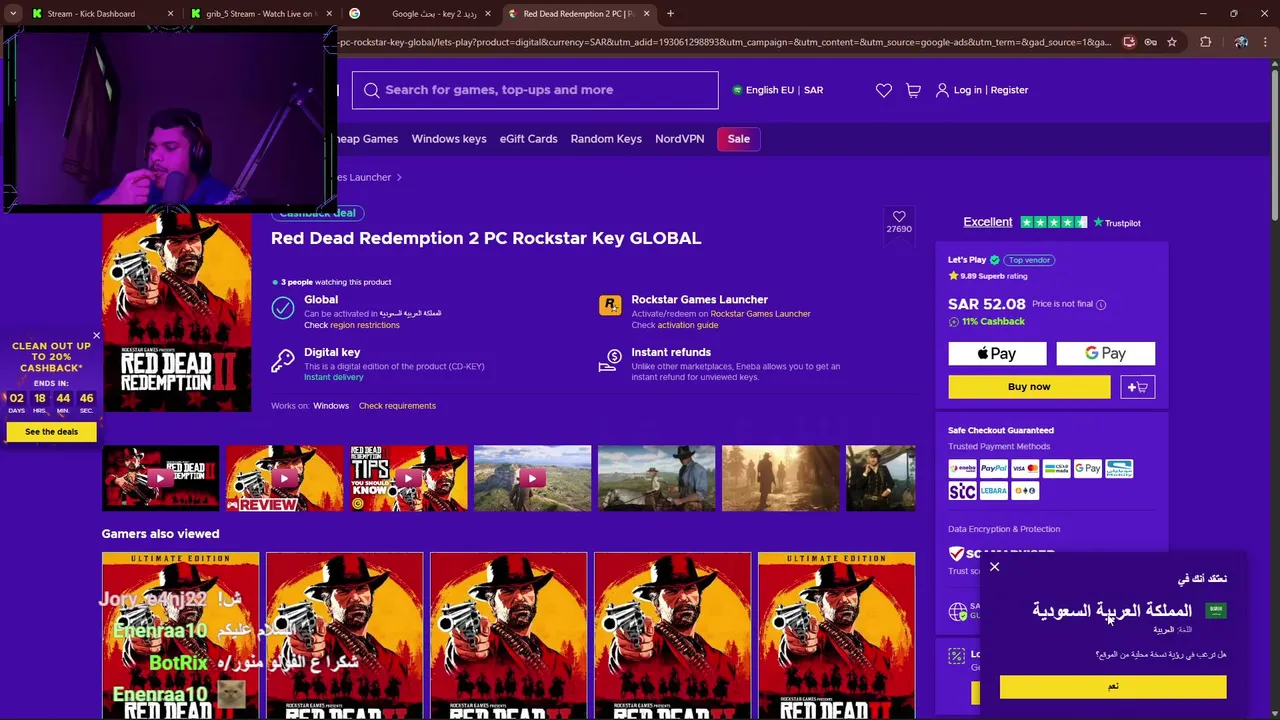Close the cashback countdown banner
Screen dimensions: 1280x720
point(96,336)
